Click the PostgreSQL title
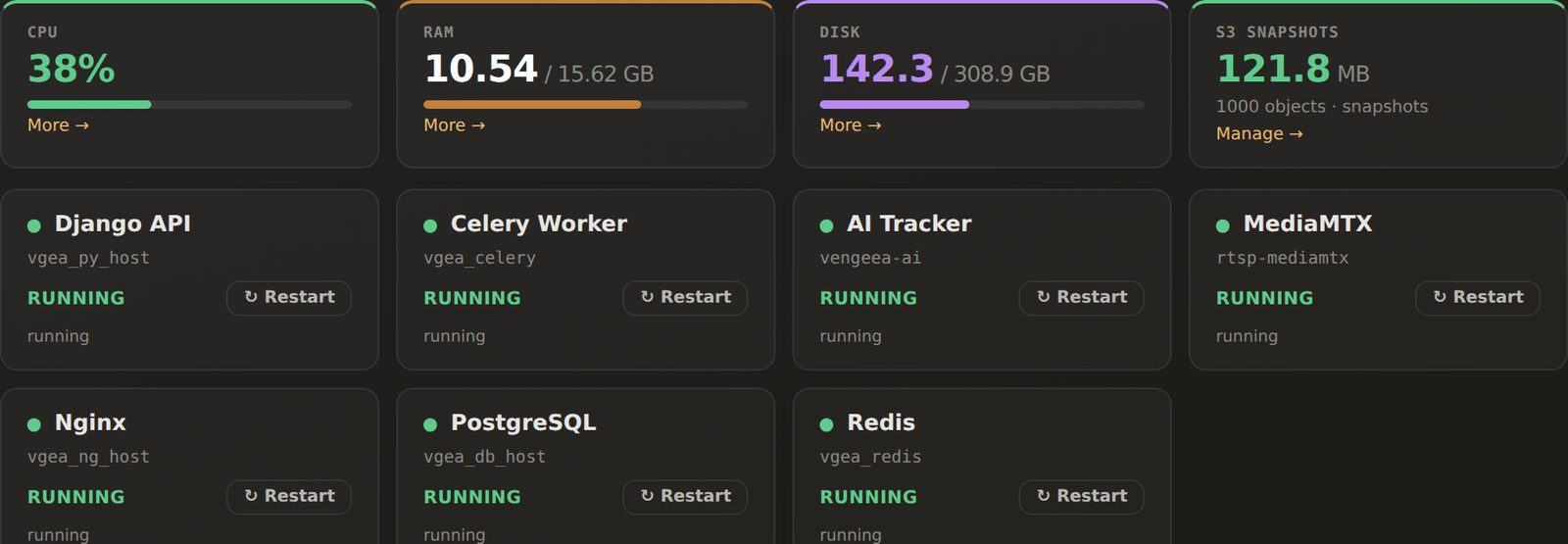The width and height of the screenshot is (1568, 544). [x=523, y=422]
